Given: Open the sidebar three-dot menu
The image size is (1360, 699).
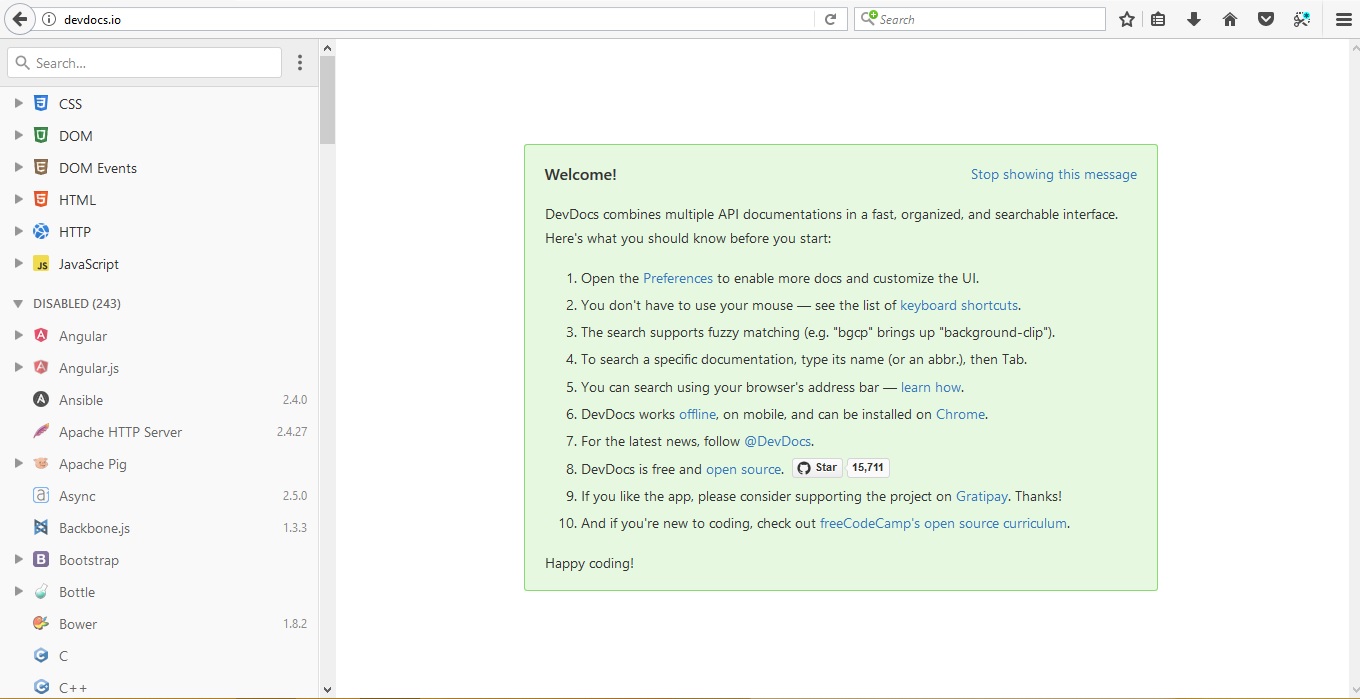Looking at the screenshot, I should 300,63.
